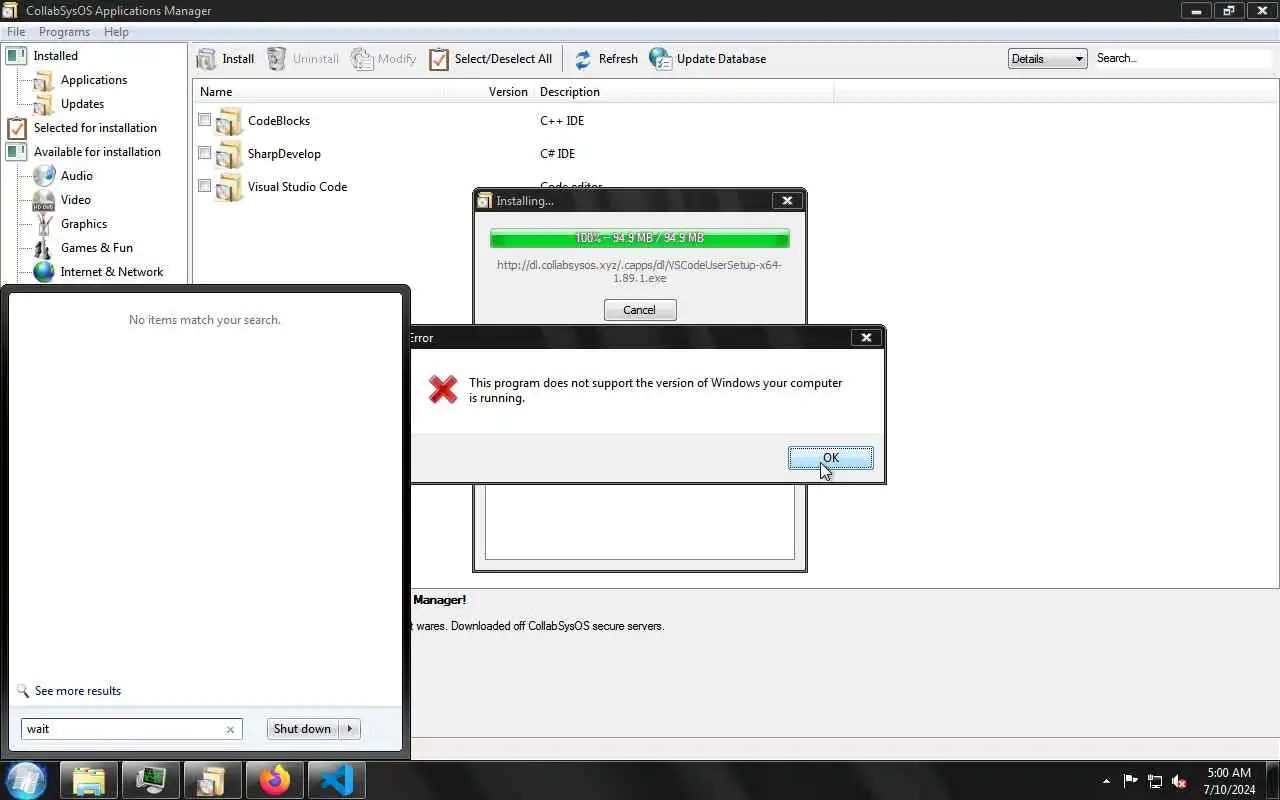The image size is (1280, 800).
Task: Check the CodeBlocks checkbox
Action: [x=205, y=120]
